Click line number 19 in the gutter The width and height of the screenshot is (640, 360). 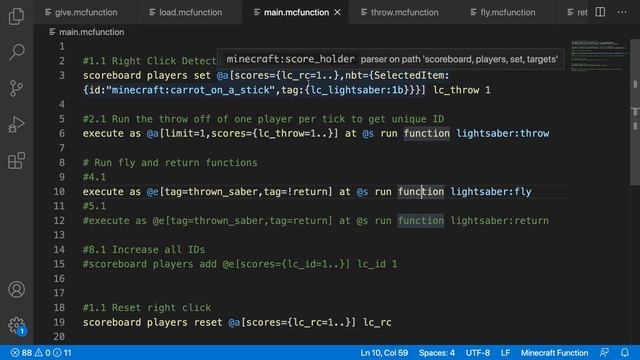pyautogui.click(x=59, y=322)
